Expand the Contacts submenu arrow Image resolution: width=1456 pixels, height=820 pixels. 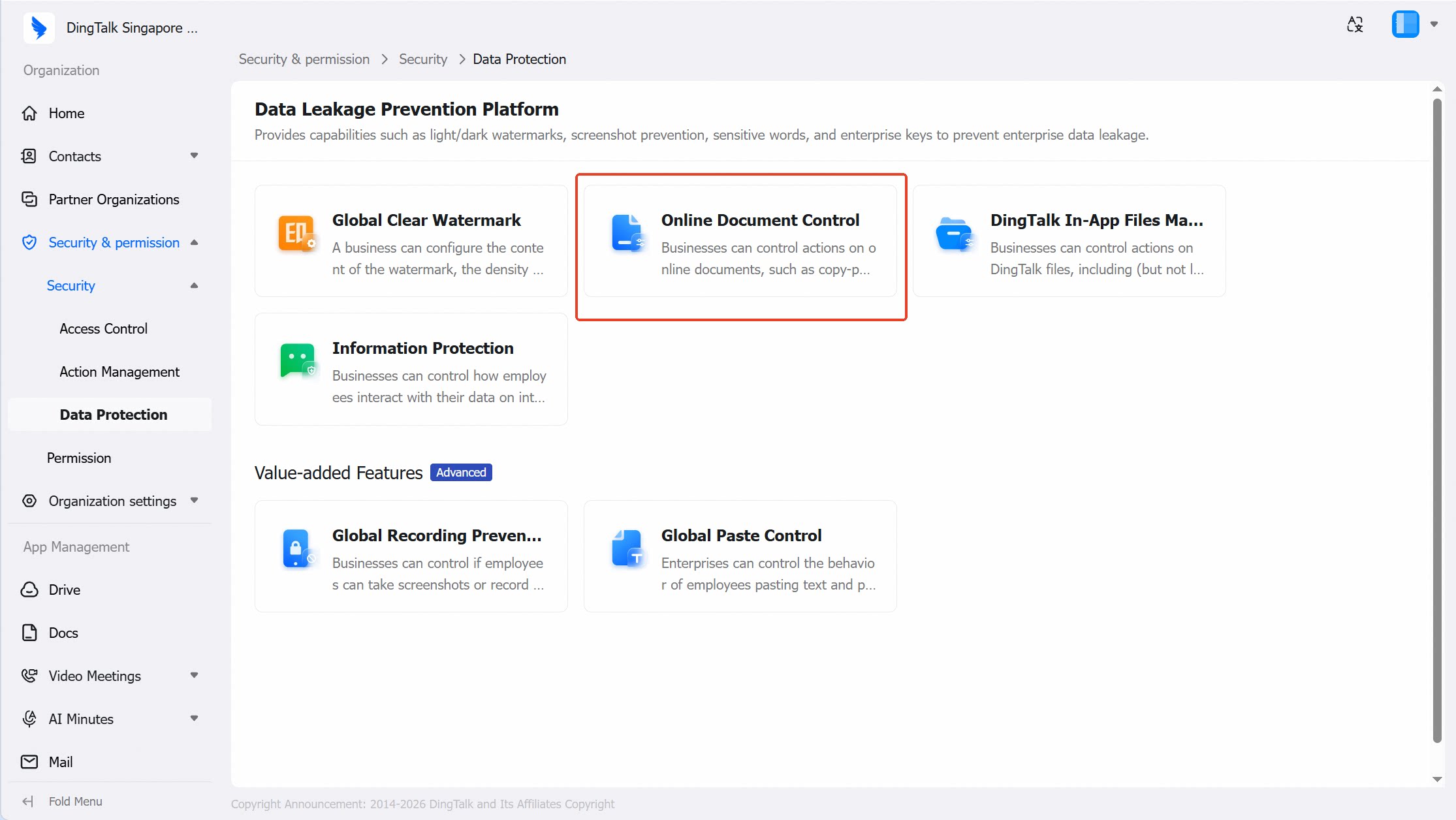click(194, 155)
